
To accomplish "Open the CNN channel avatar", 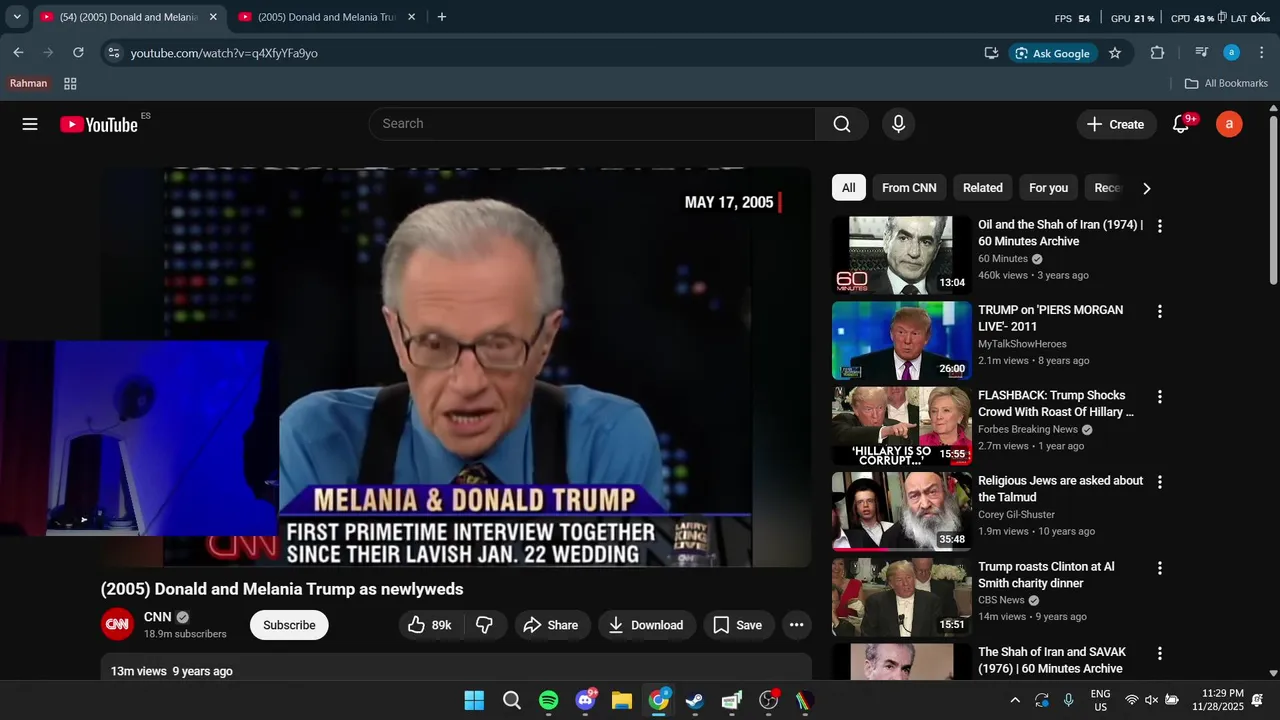I will [117, 625].
